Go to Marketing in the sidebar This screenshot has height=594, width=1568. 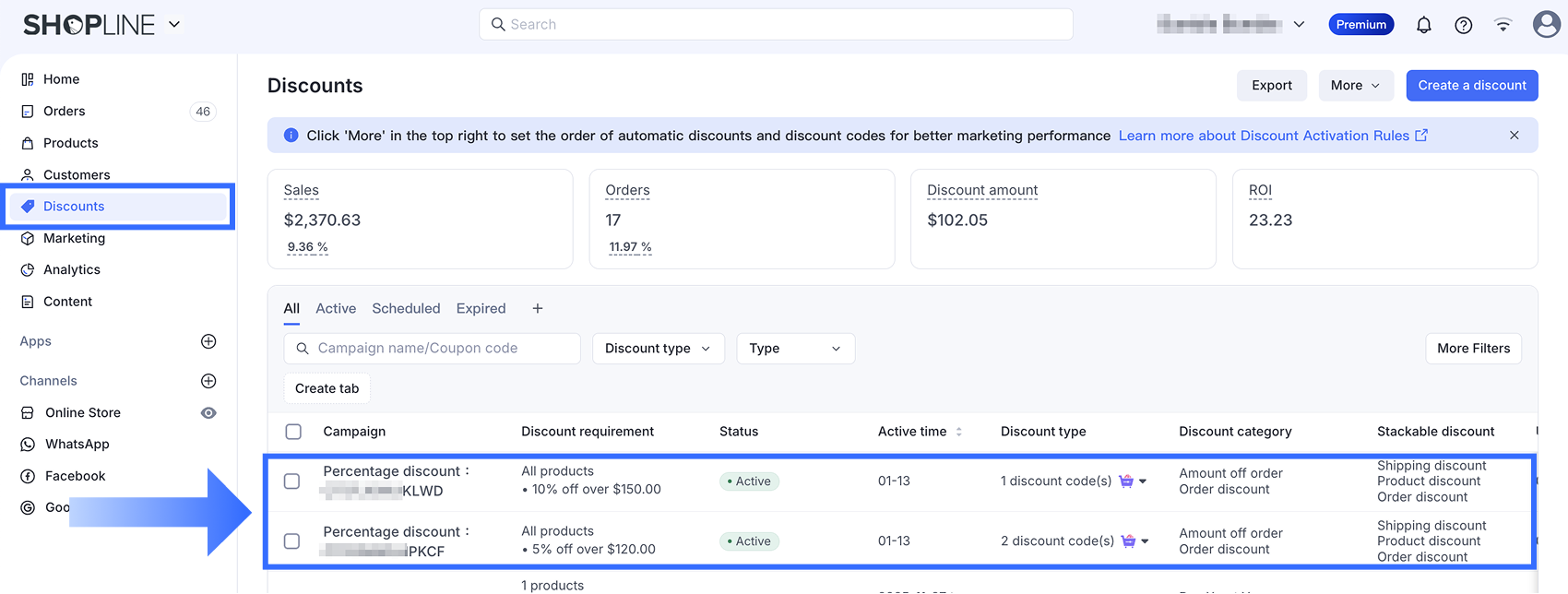click(x=74, y=238)
